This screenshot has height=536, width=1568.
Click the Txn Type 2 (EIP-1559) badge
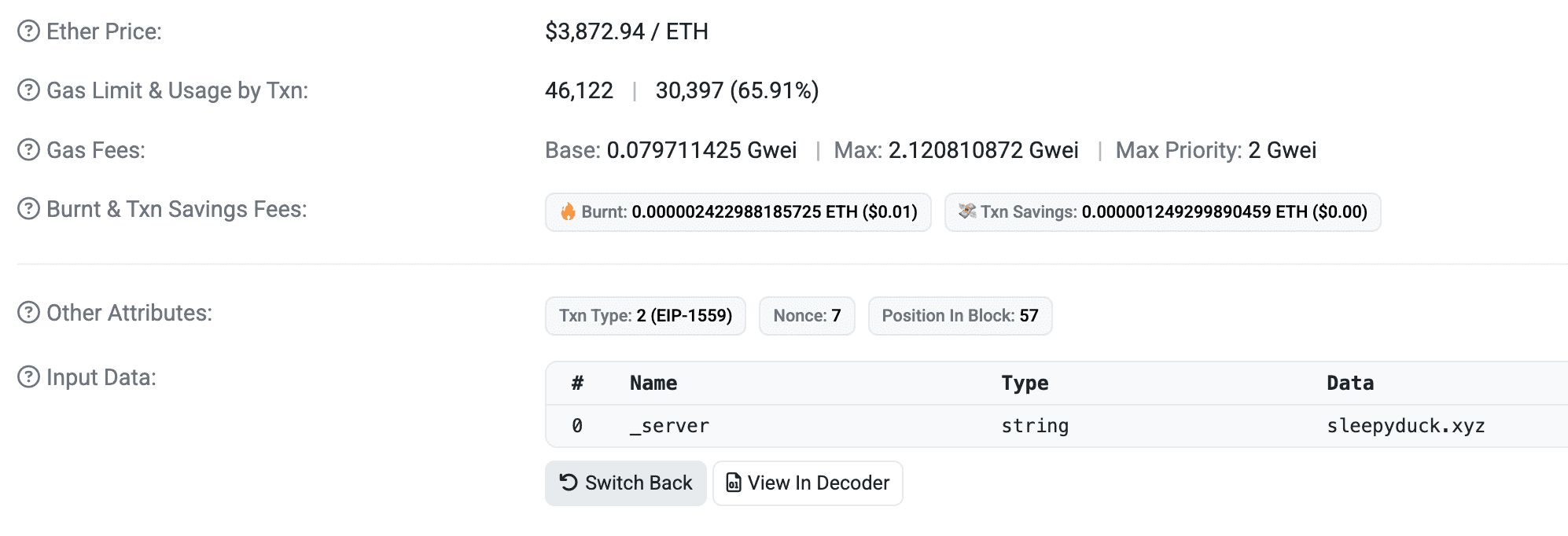click(645, 316)
